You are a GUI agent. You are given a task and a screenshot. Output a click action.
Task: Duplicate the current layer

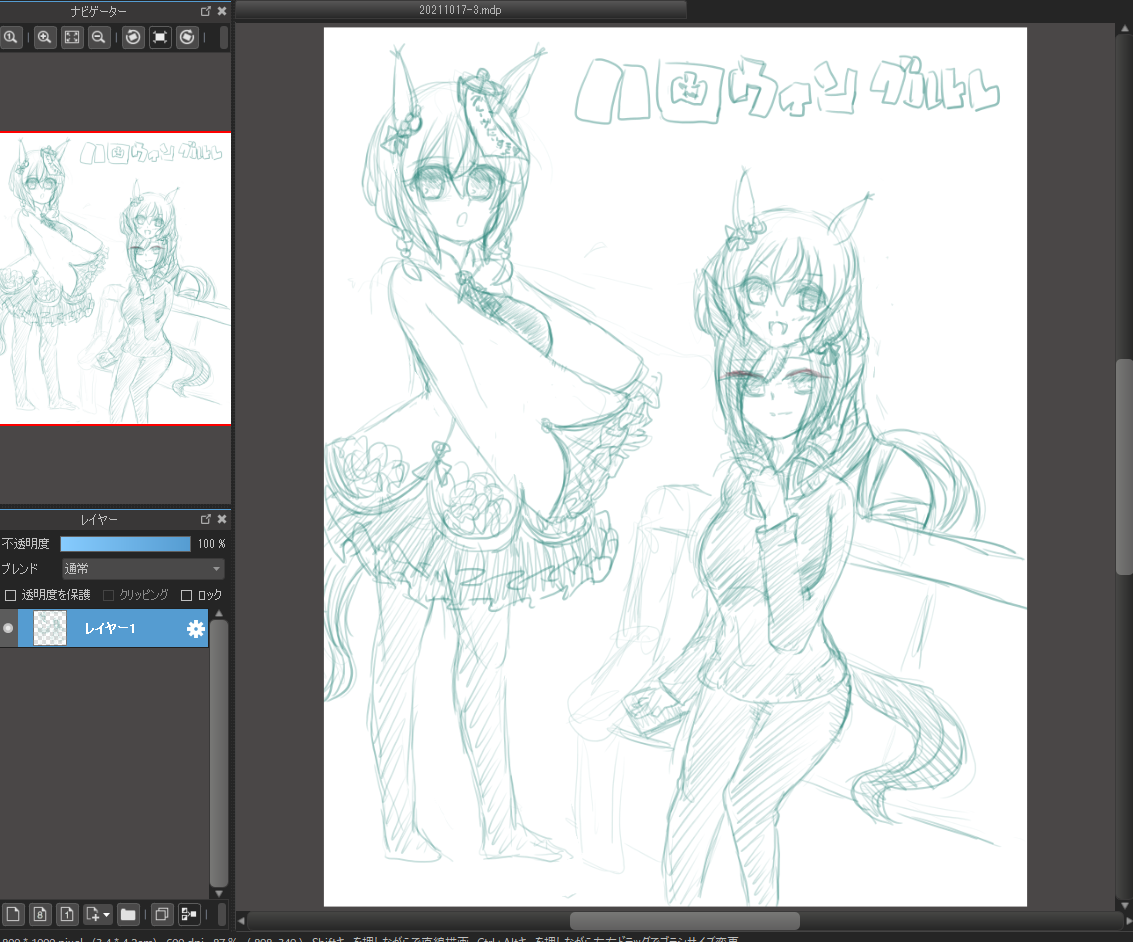pos(160,914)
